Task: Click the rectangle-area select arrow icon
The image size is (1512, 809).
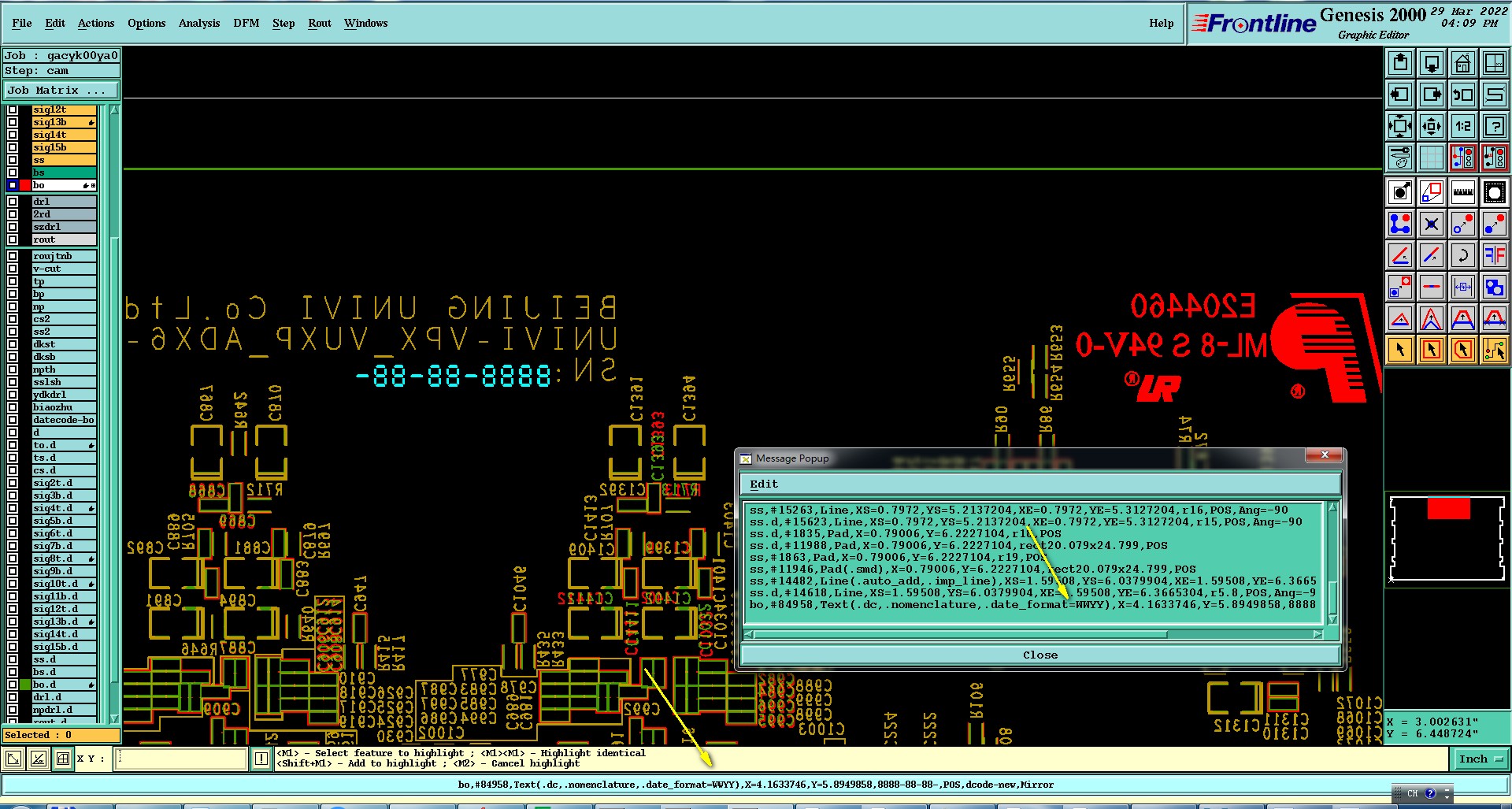Action: (1431, 350)
